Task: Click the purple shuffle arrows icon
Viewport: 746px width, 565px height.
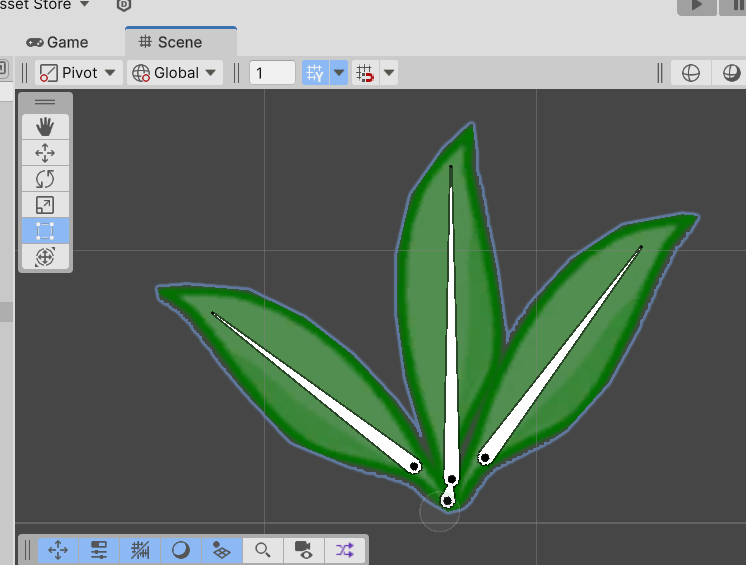Action: pyautogui.click(x=345, y=550)
